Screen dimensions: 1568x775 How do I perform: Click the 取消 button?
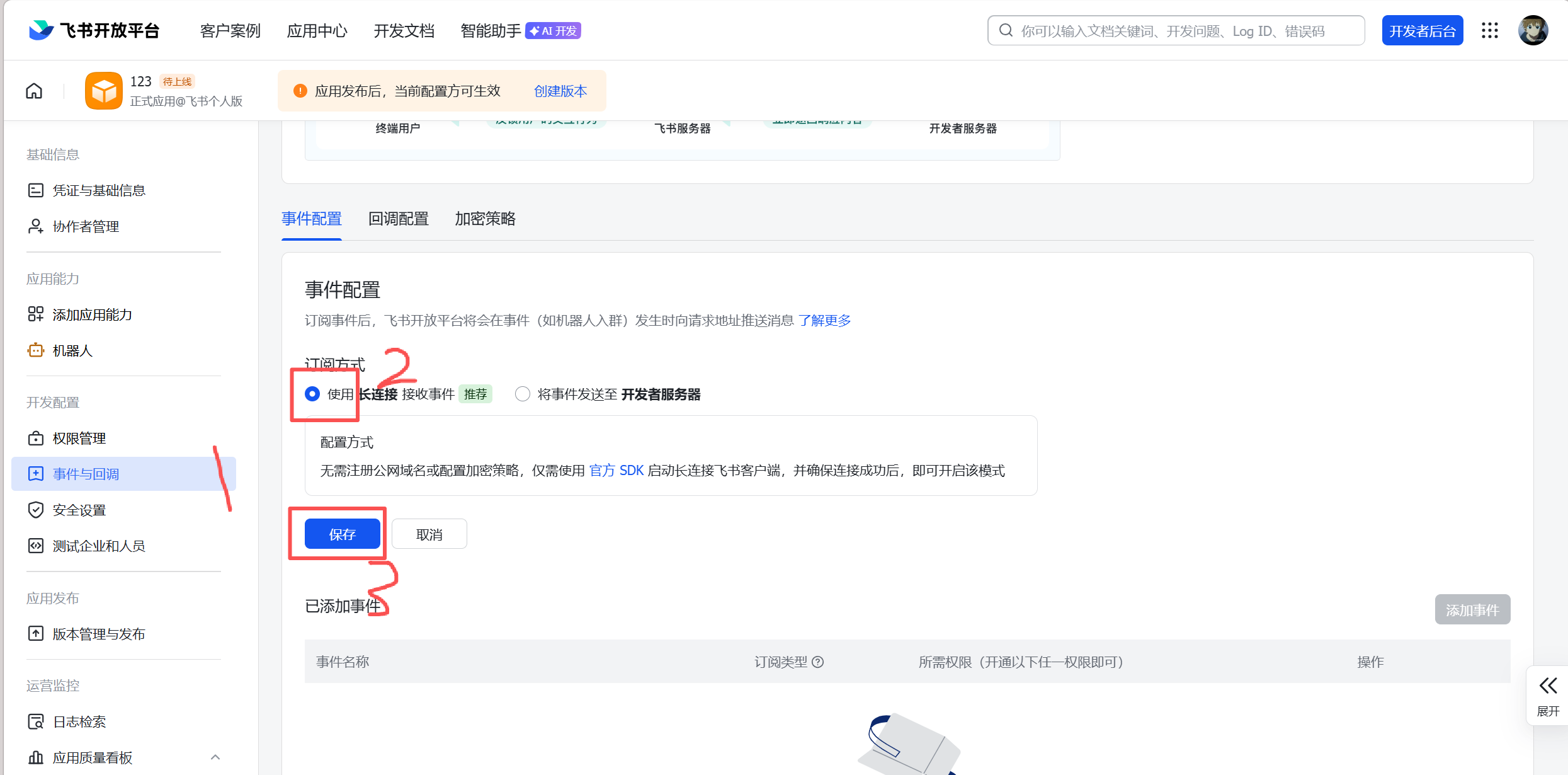pos(429,534)
